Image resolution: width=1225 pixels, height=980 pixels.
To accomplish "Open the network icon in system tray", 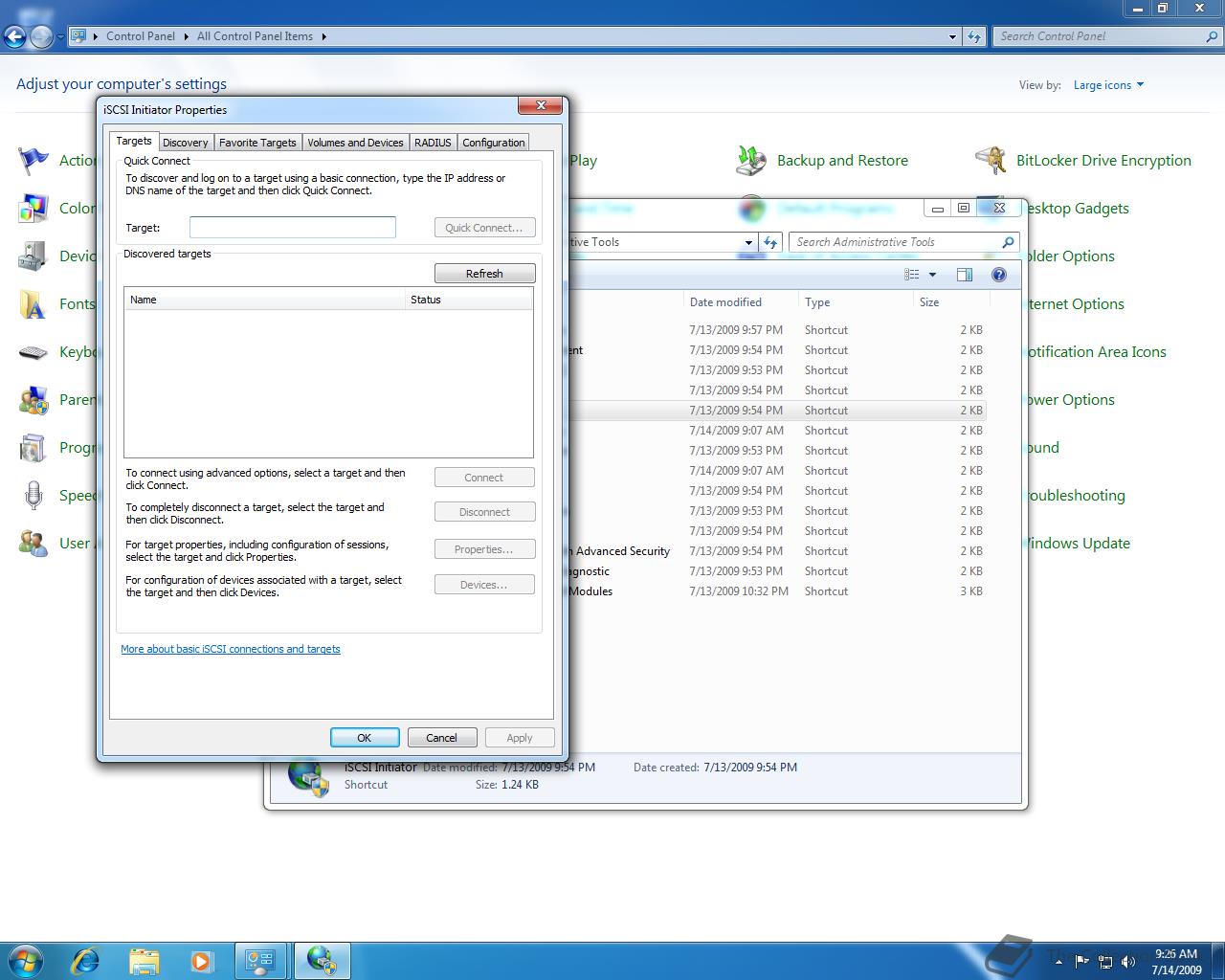I will (1105, 961).
